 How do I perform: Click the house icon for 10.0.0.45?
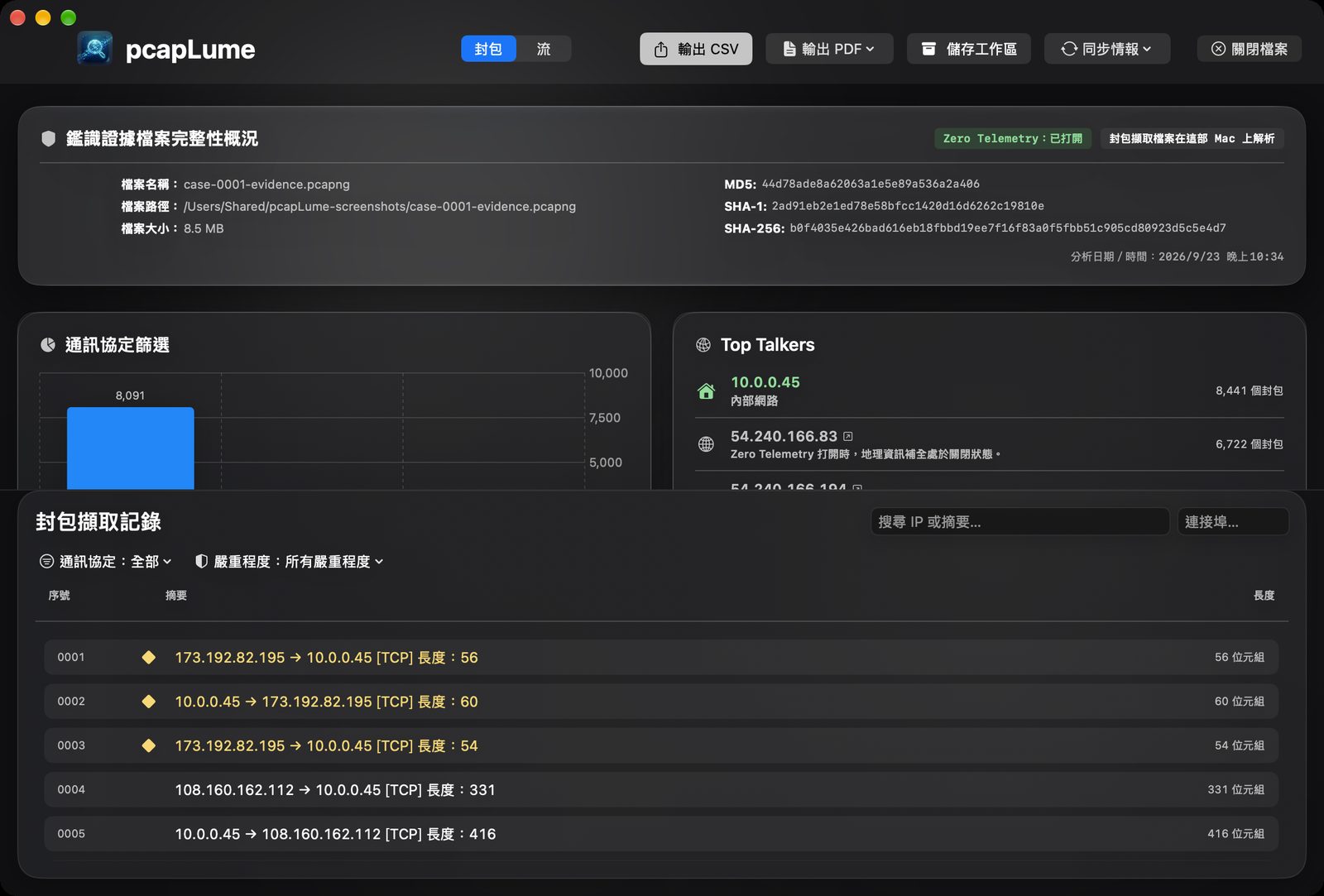click(x=706, y=391)
